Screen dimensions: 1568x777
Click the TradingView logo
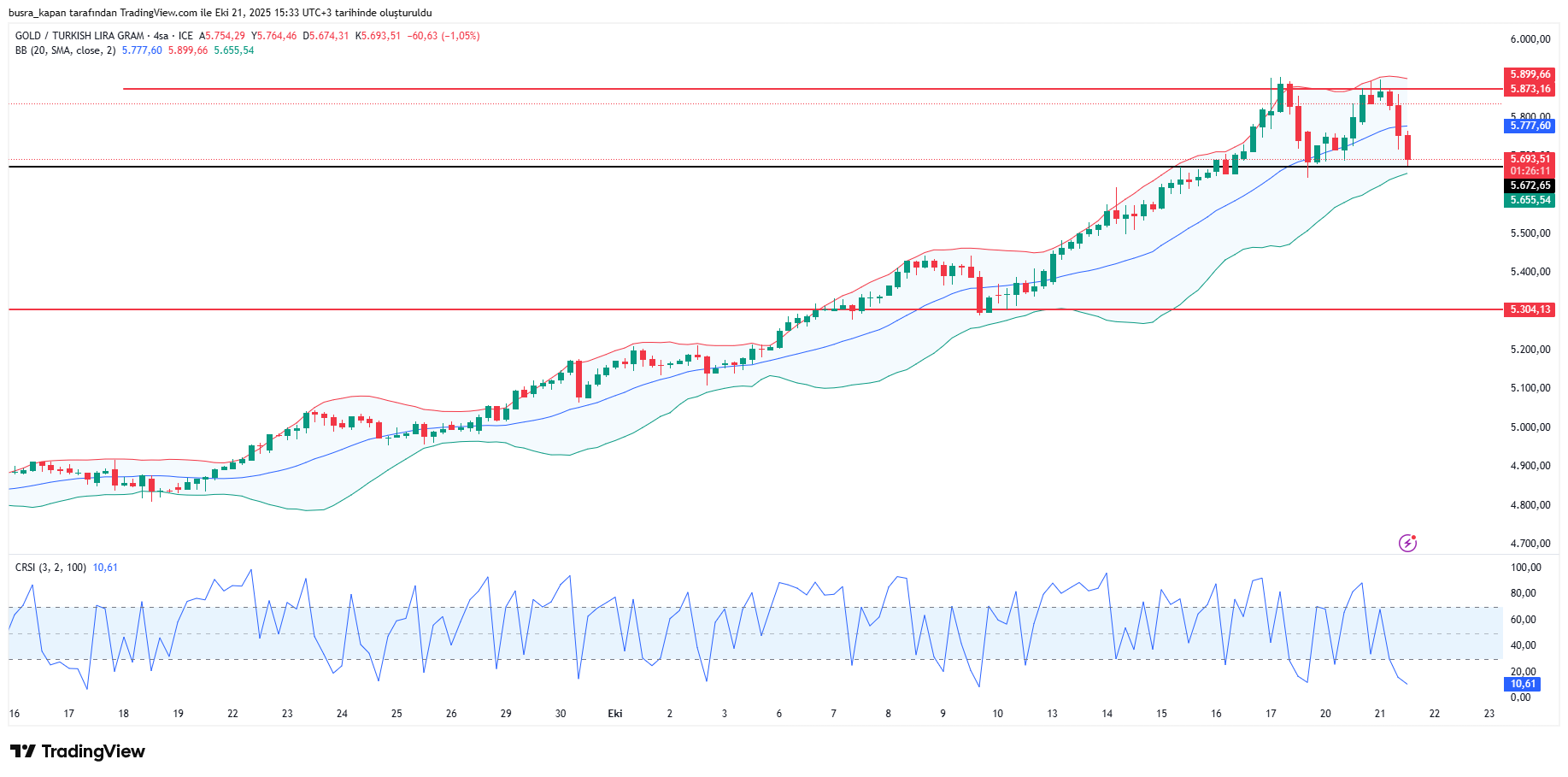coord(78,751)
